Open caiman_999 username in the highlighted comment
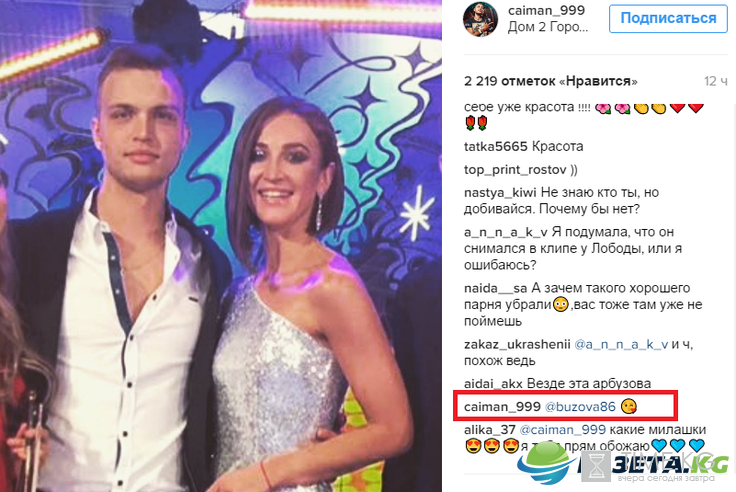The image size is (736, 492). click(x=502, y=407)
